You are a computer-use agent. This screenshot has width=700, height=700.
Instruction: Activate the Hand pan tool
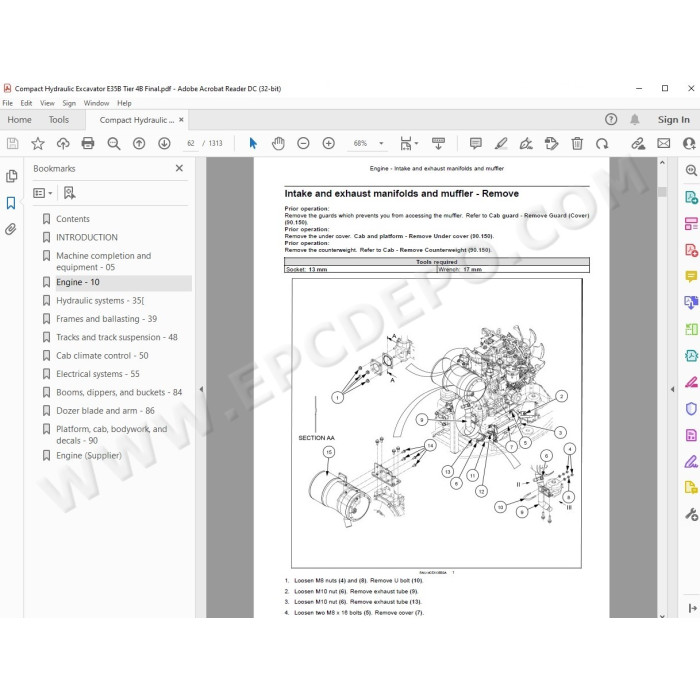coord(278,143)
